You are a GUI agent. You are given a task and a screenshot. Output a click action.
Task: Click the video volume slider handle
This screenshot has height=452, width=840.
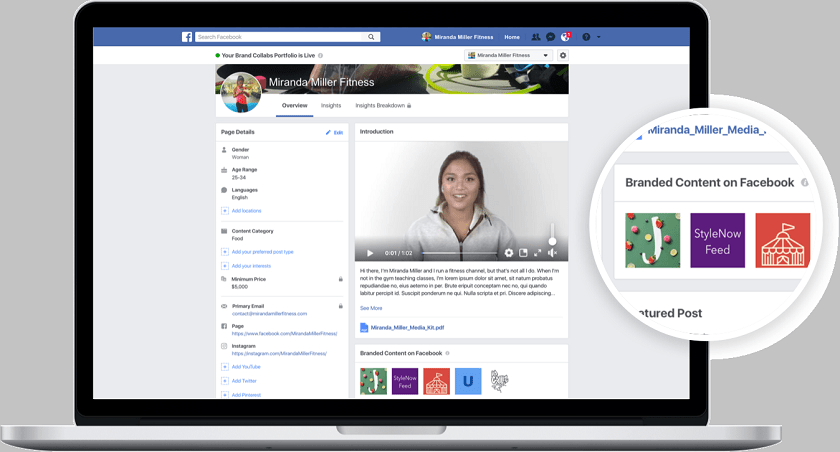tap(551, 241)
